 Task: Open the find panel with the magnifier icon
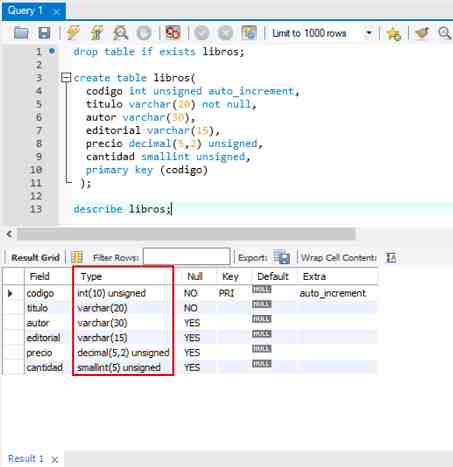445,33
